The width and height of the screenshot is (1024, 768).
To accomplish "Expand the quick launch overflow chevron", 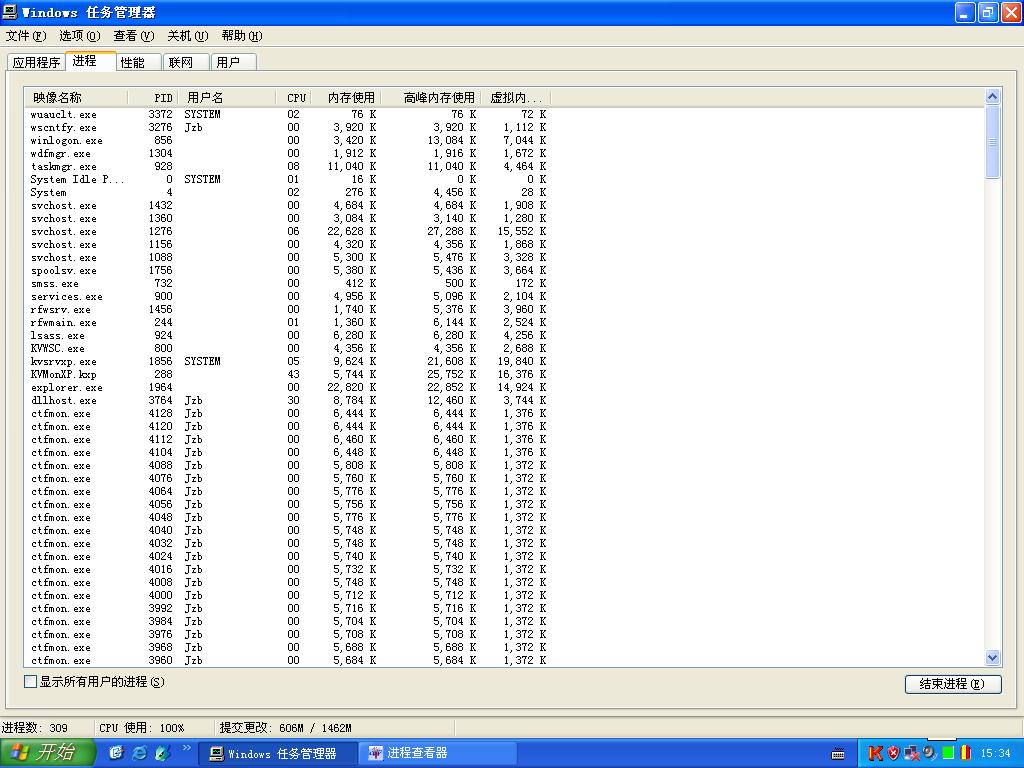I will point(185,748).
